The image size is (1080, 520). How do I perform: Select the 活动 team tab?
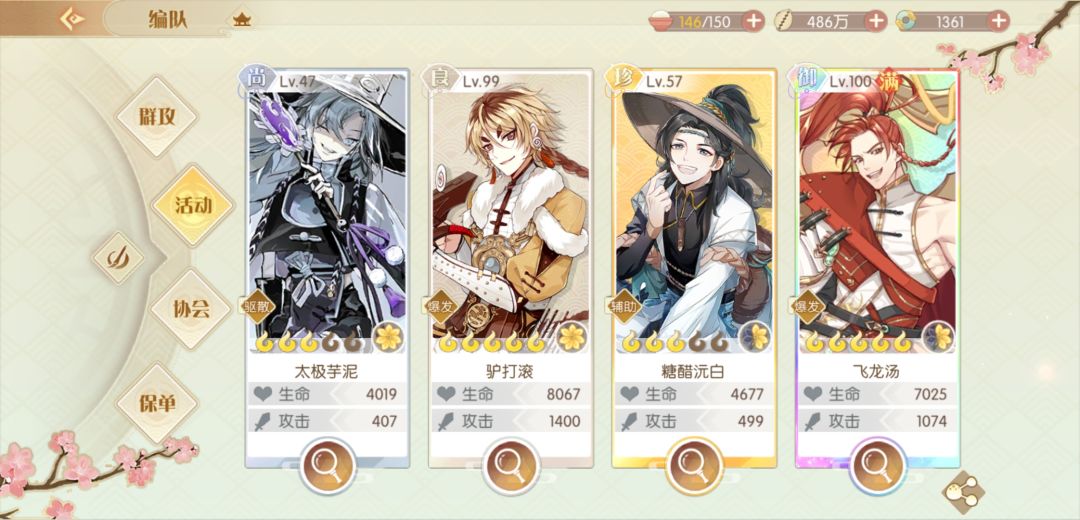coord(193,205)
